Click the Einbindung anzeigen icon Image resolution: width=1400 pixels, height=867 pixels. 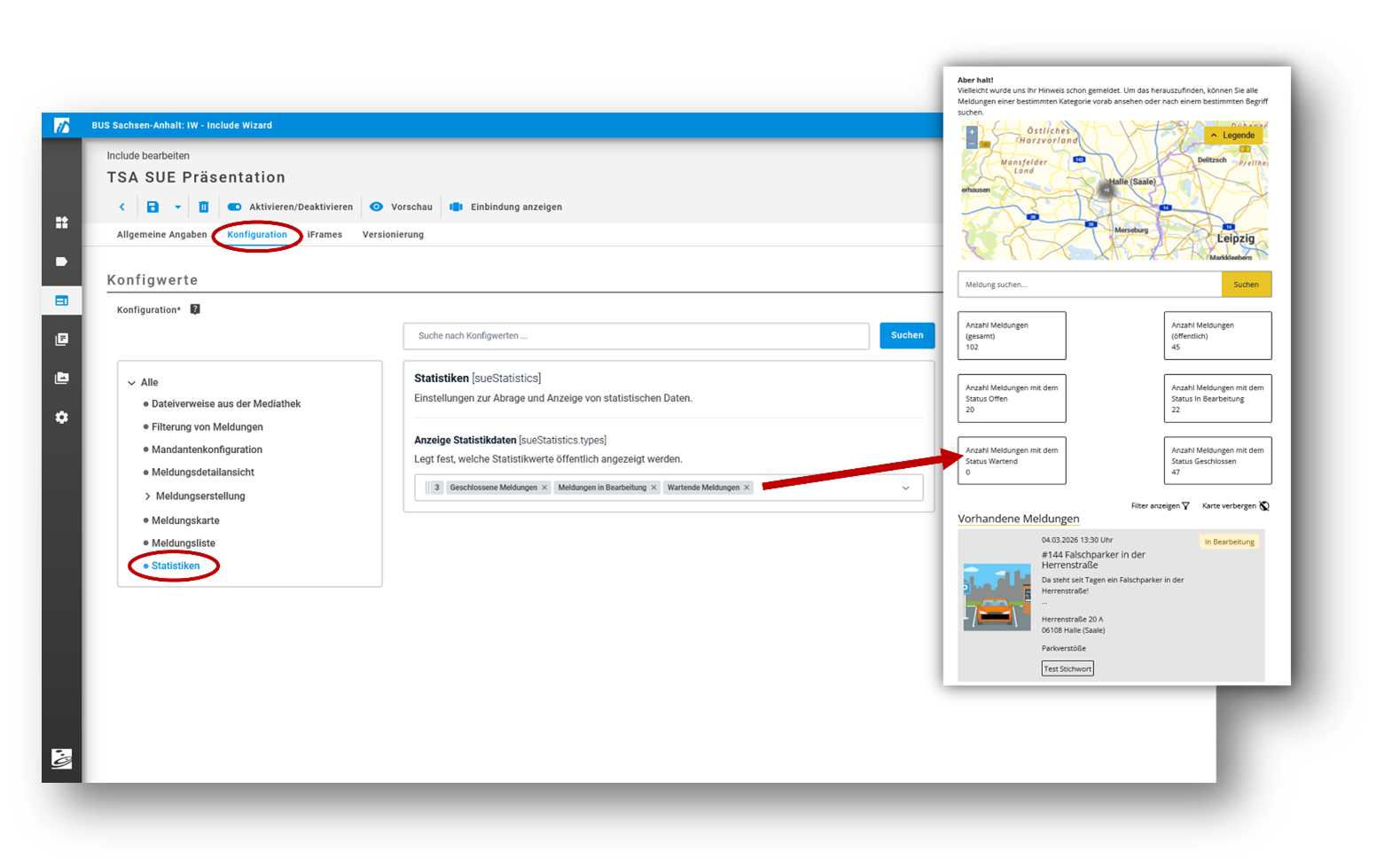click(456, 207)
